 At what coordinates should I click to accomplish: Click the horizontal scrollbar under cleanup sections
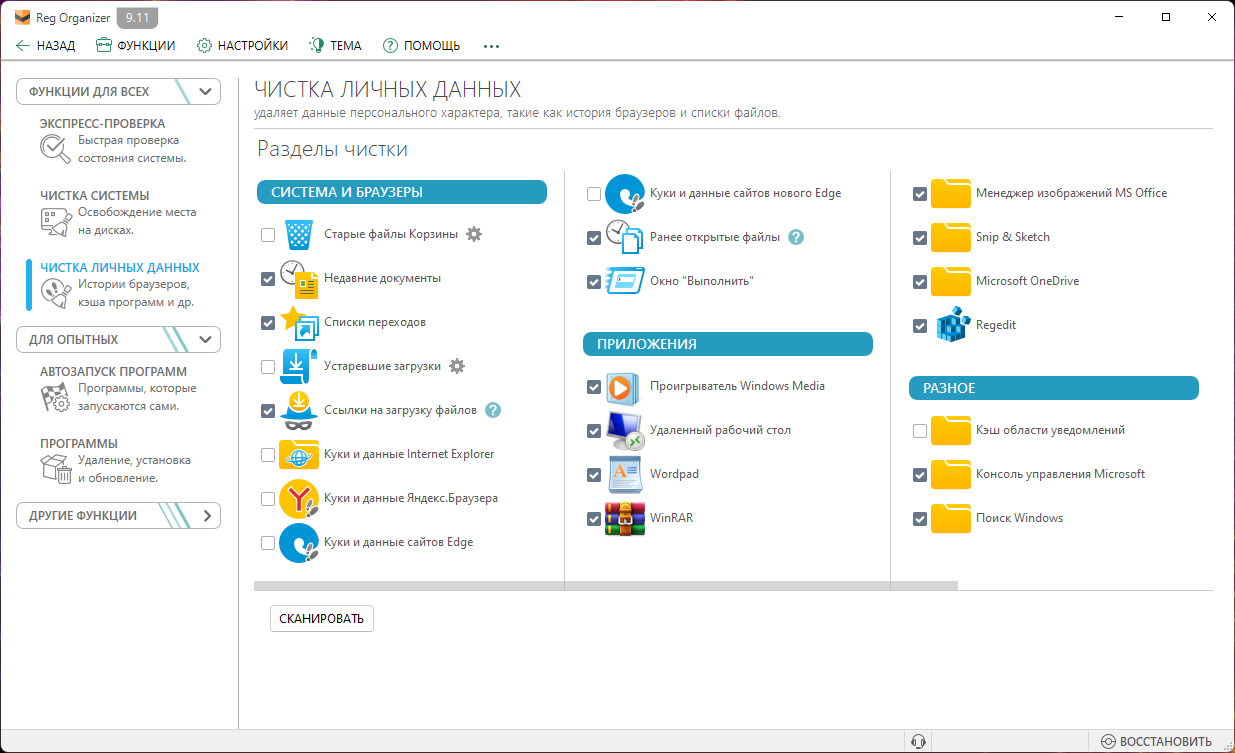point(606,586)
